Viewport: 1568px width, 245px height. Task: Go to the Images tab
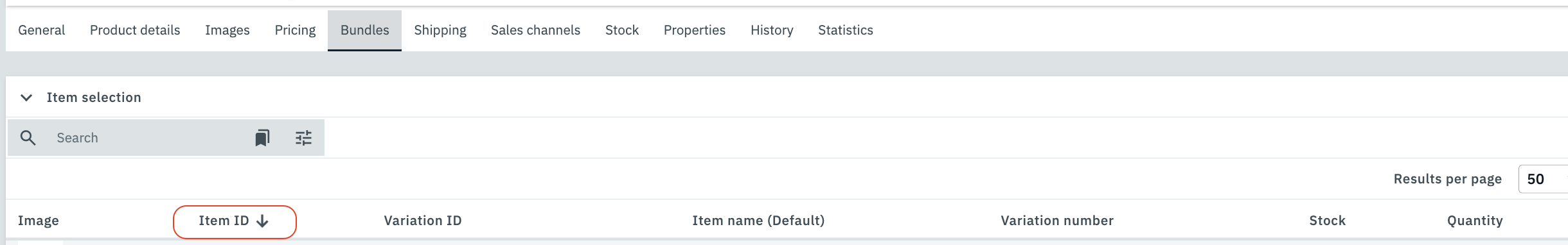[227, 30]
